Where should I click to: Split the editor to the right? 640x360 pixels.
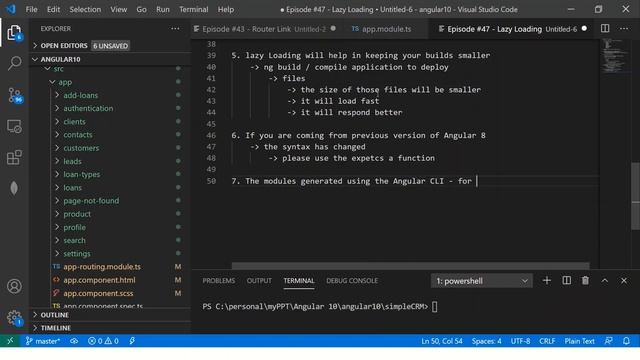605,29
